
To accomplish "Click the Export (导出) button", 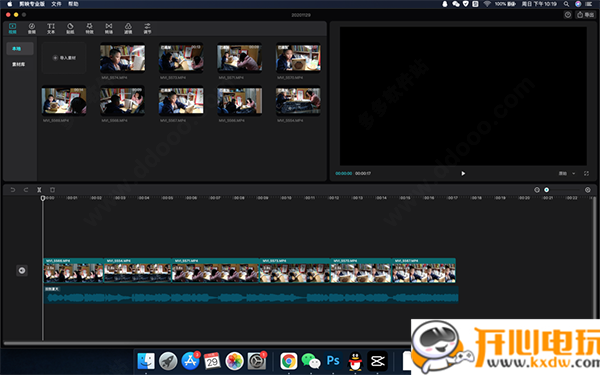I will [585, 15].
